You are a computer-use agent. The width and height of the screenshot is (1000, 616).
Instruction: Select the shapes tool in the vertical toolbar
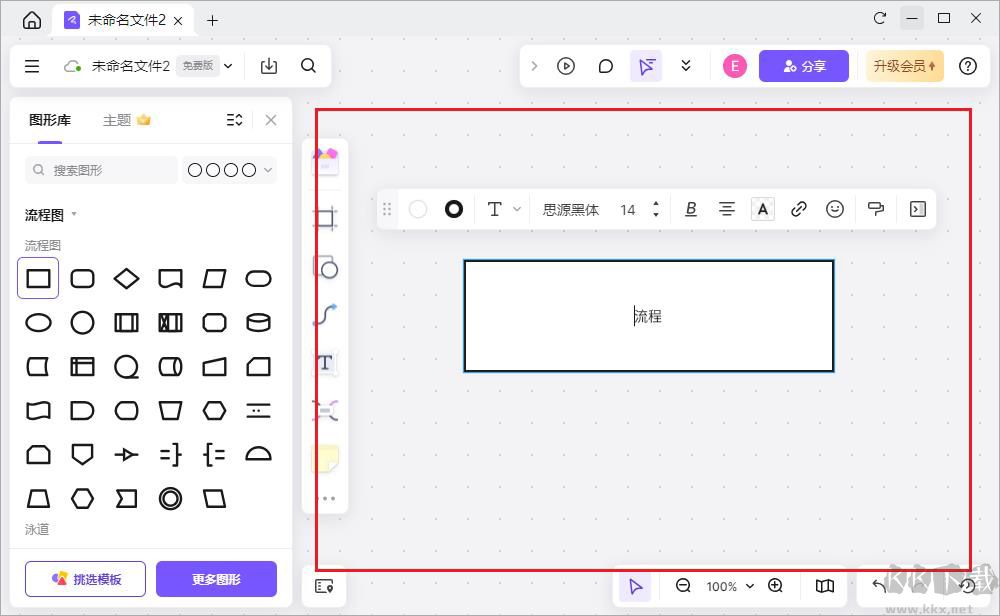(x=325, y=267)
